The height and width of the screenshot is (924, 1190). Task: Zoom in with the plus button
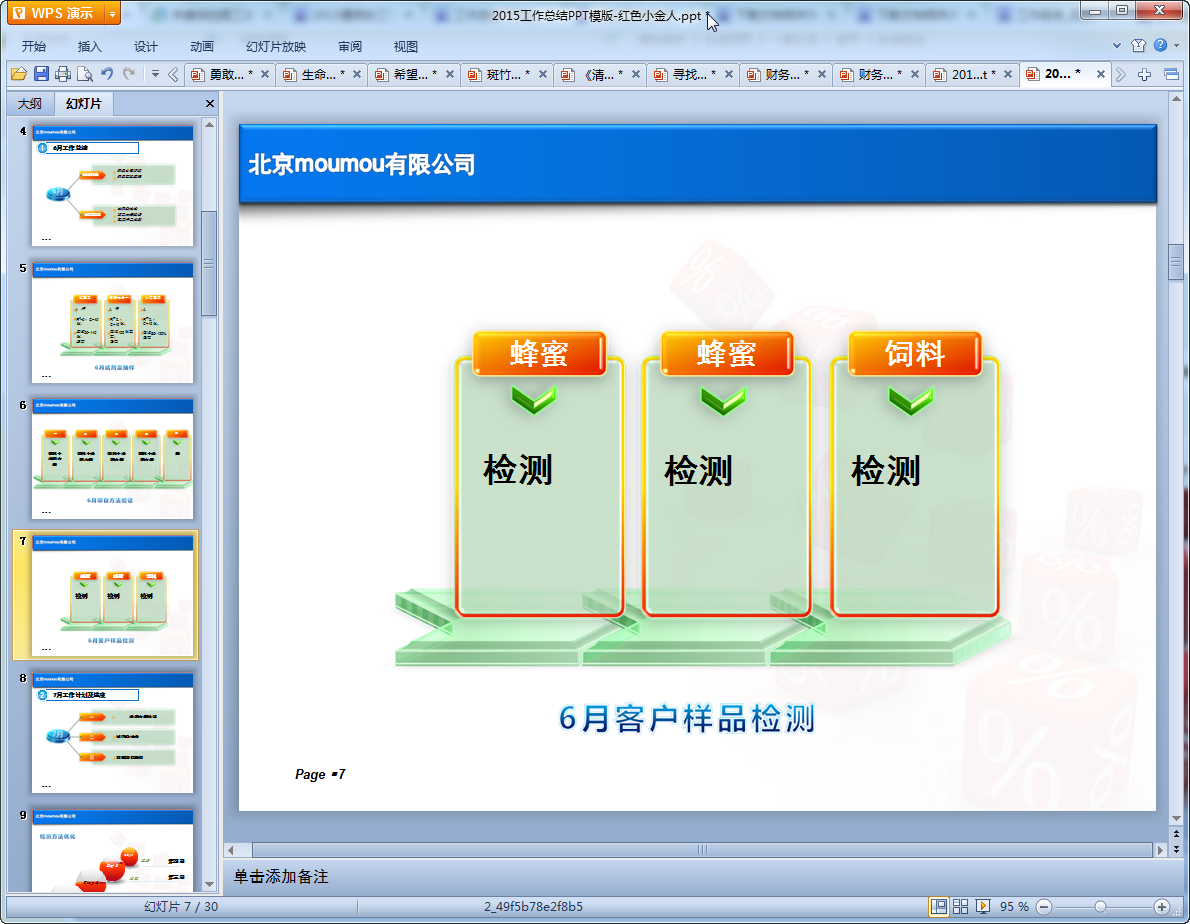pyautogui.click(x=1161, y=907)
